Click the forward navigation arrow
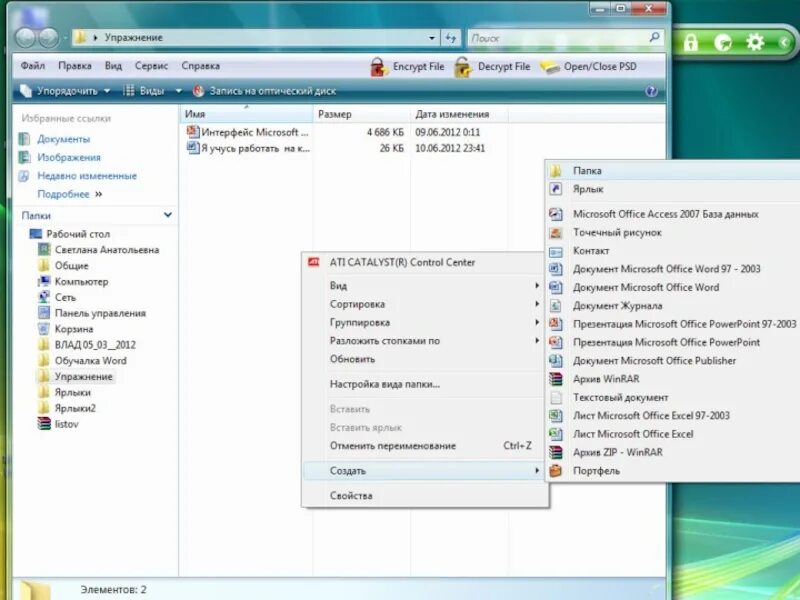Image resolution: width=800 pixels, height=600 pixels. (x=49, y=38)
